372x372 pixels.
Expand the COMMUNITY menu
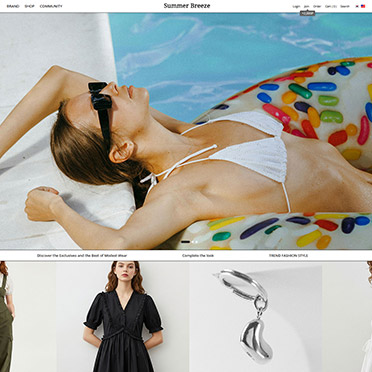tap(51, 6)
